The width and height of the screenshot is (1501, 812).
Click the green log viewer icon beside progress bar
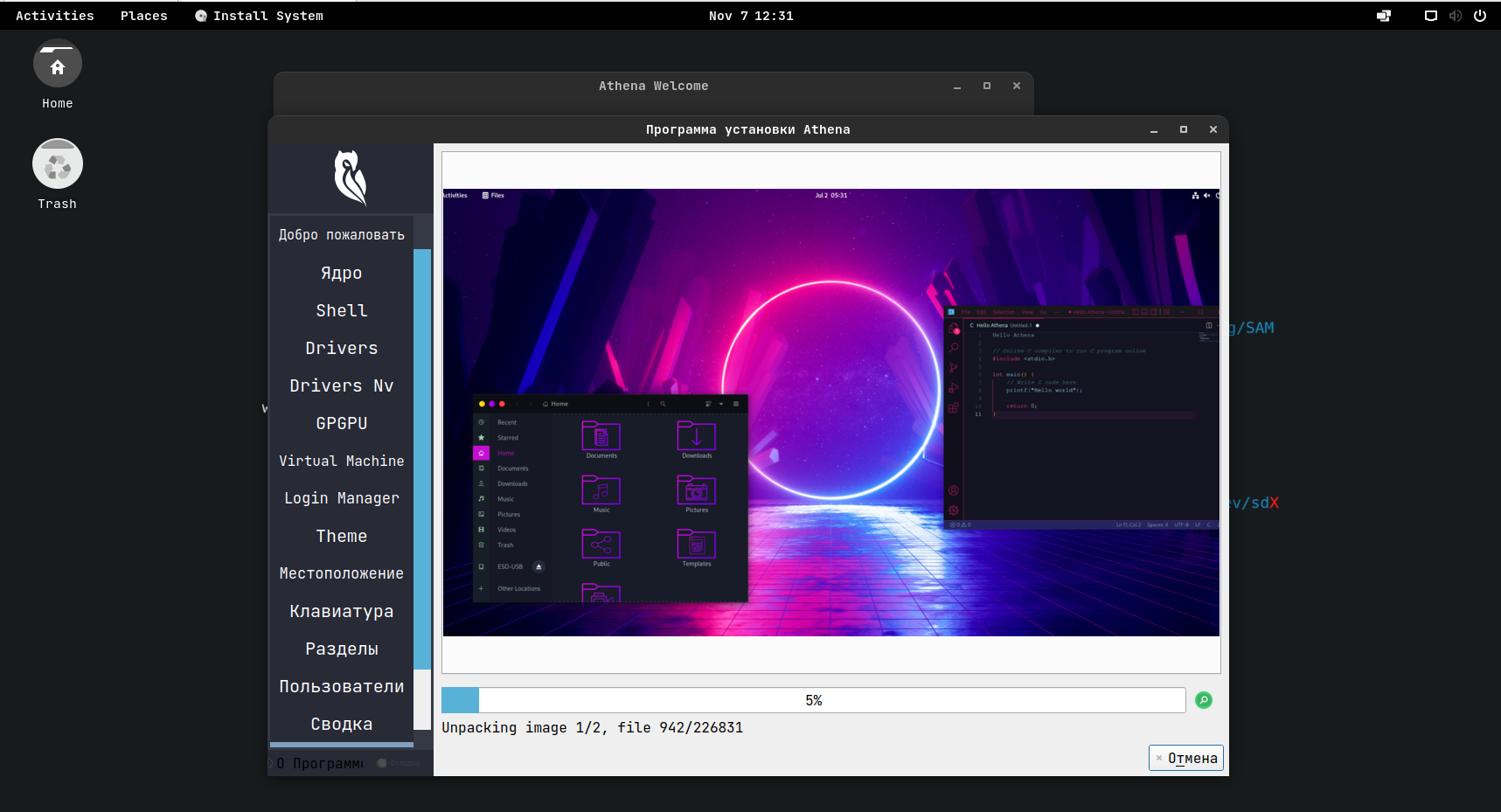pyautogui.click(x=1204, y=700)
